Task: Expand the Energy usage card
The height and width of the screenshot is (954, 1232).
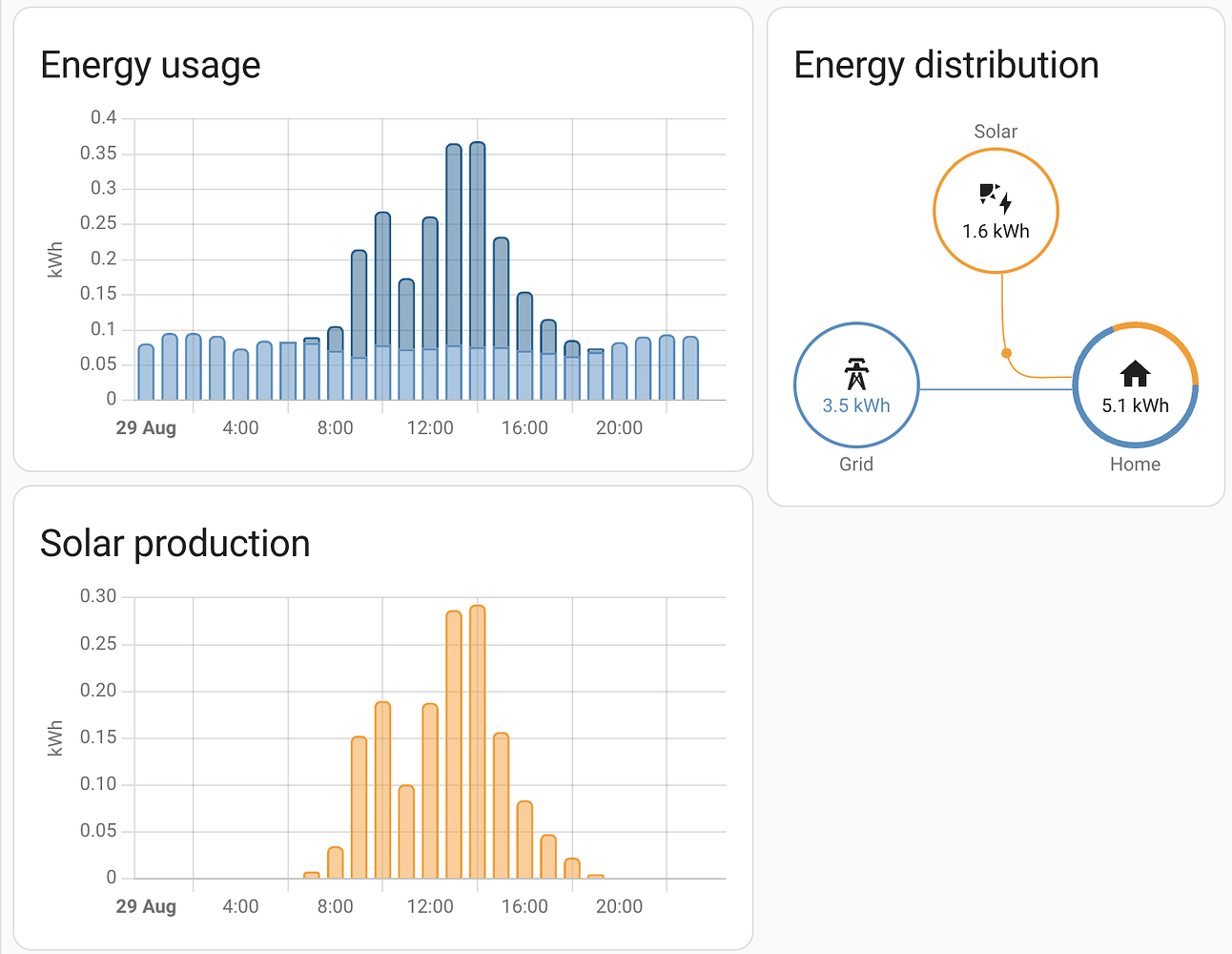Action: click(x=381, y=238)
